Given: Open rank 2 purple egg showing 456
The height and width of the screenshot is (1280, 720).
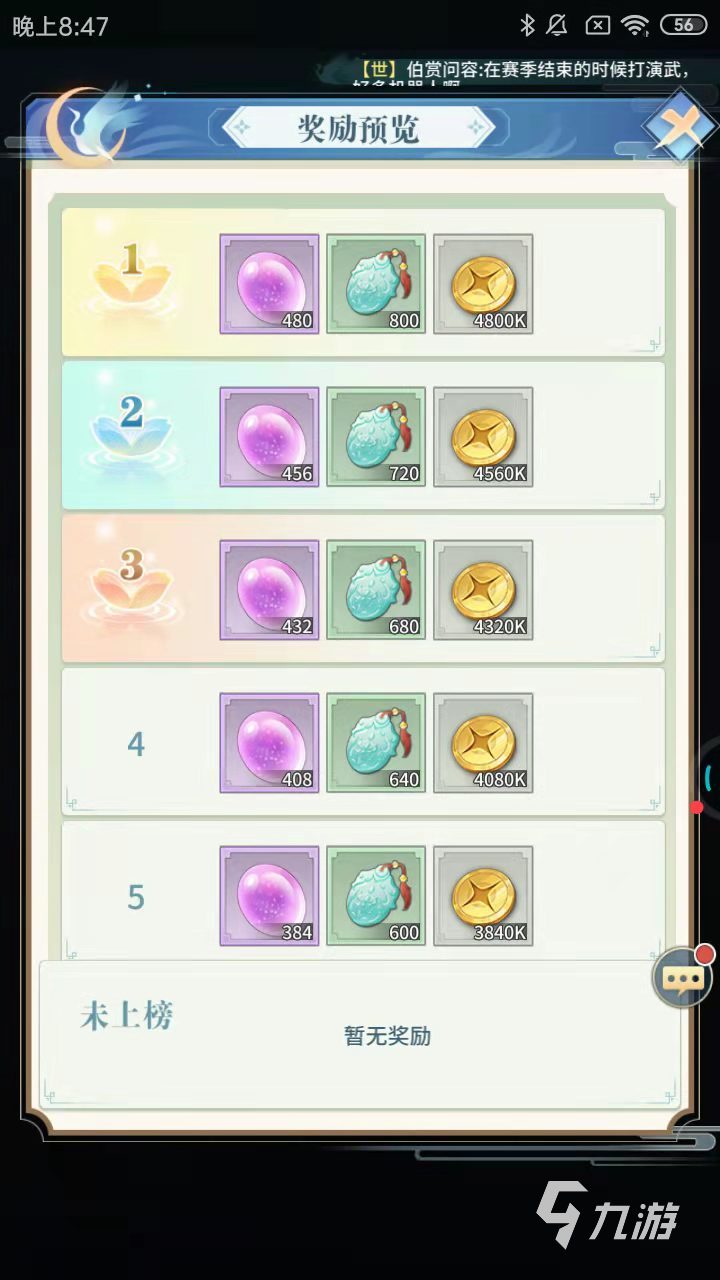Looking at the screenshot, I should tap(269, 437).
